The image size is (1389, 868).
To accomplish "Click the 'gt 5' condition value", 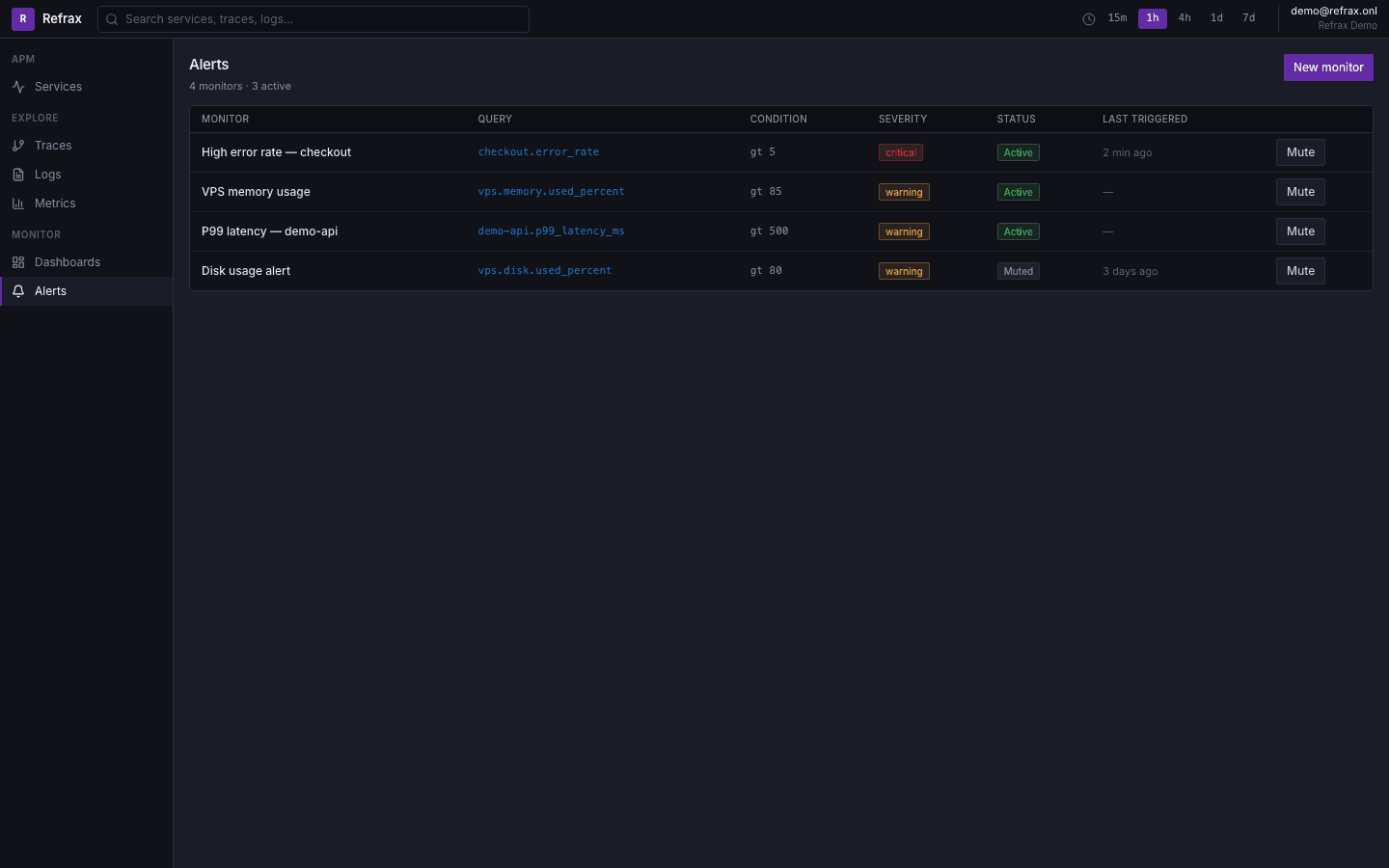I will click(763, 152).
